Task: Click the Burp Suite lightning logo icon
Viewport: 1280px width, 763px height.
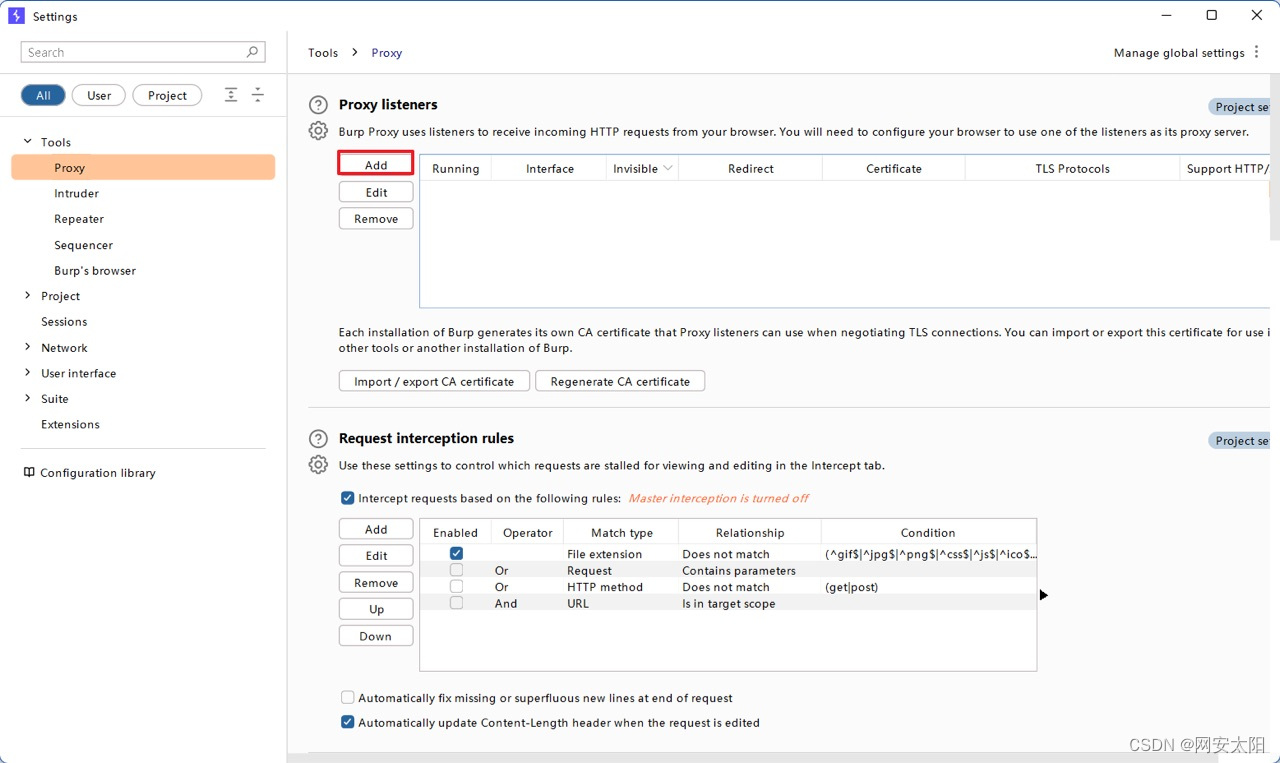Action: point(16,16)
